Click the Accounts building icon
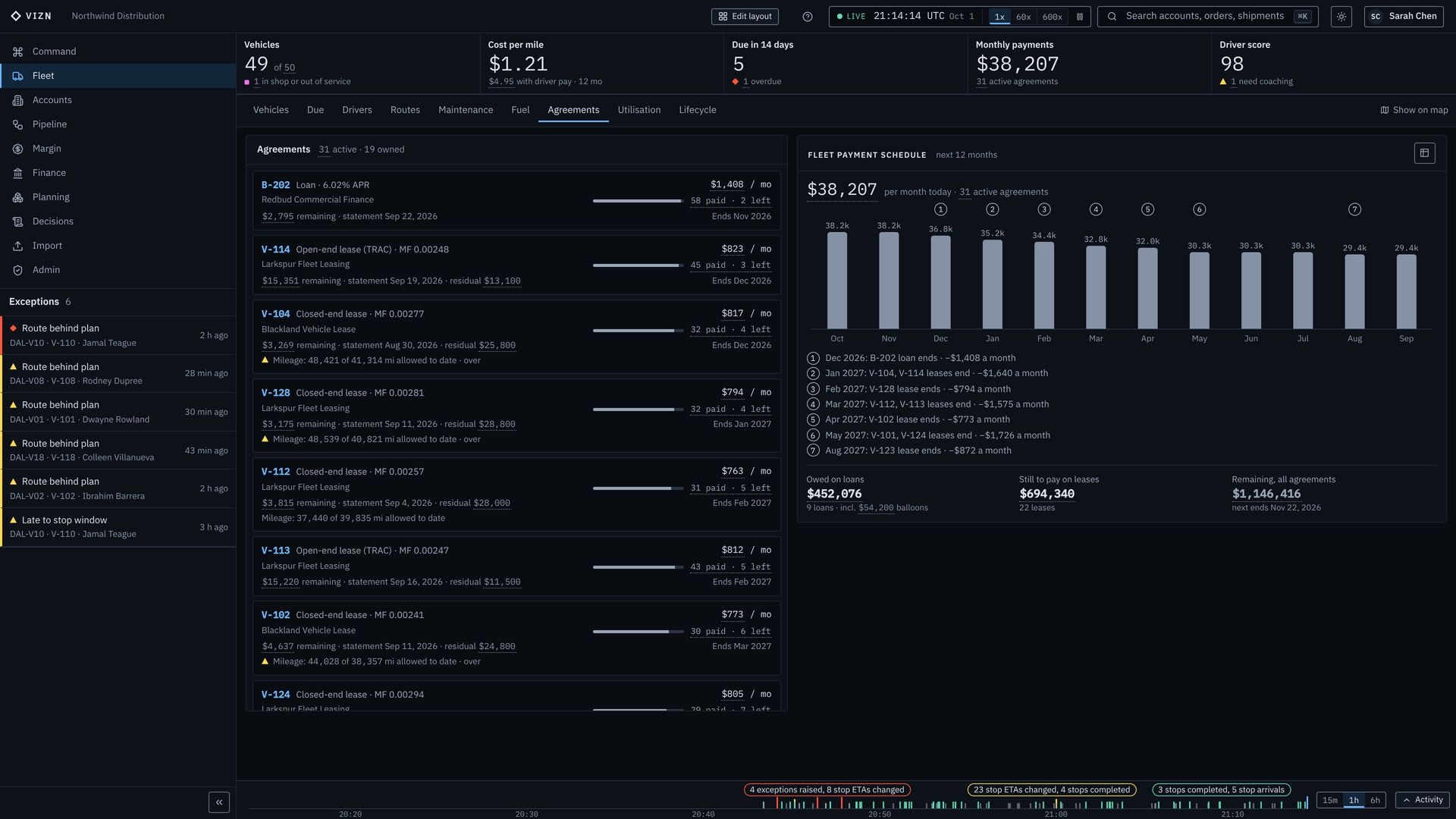This screenshot has height=819, width=1456. (17, 100)
